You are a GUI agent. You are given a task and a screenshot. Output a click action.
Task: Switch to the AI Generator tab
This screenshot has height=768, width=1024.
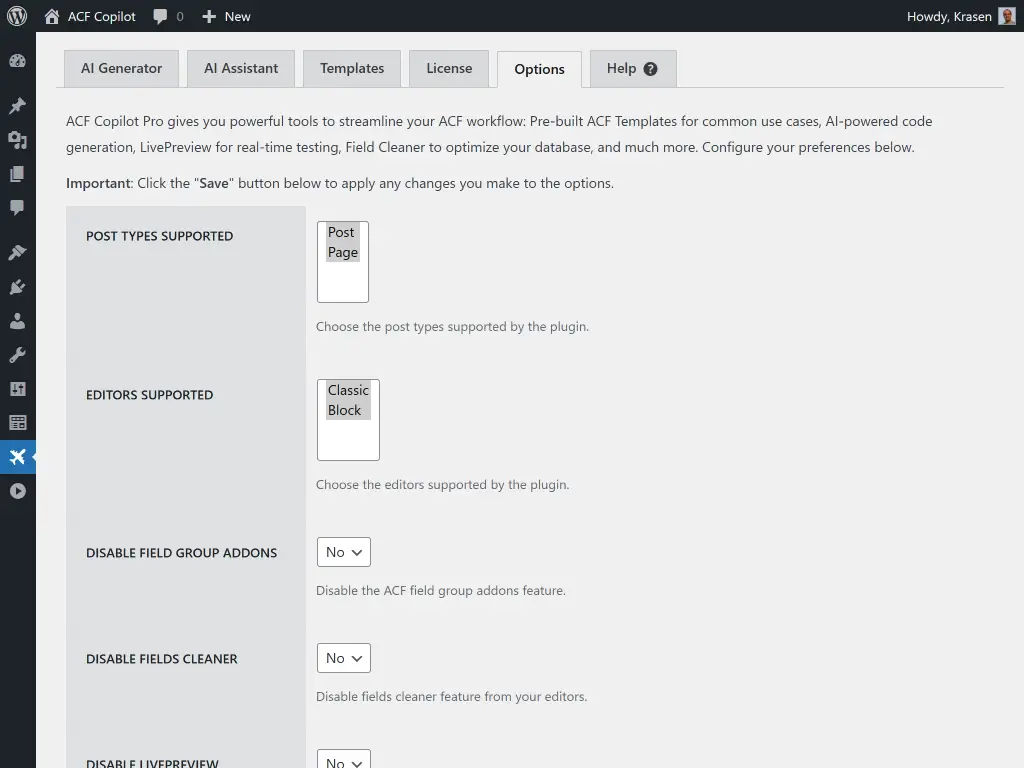[x=120, y=68]
